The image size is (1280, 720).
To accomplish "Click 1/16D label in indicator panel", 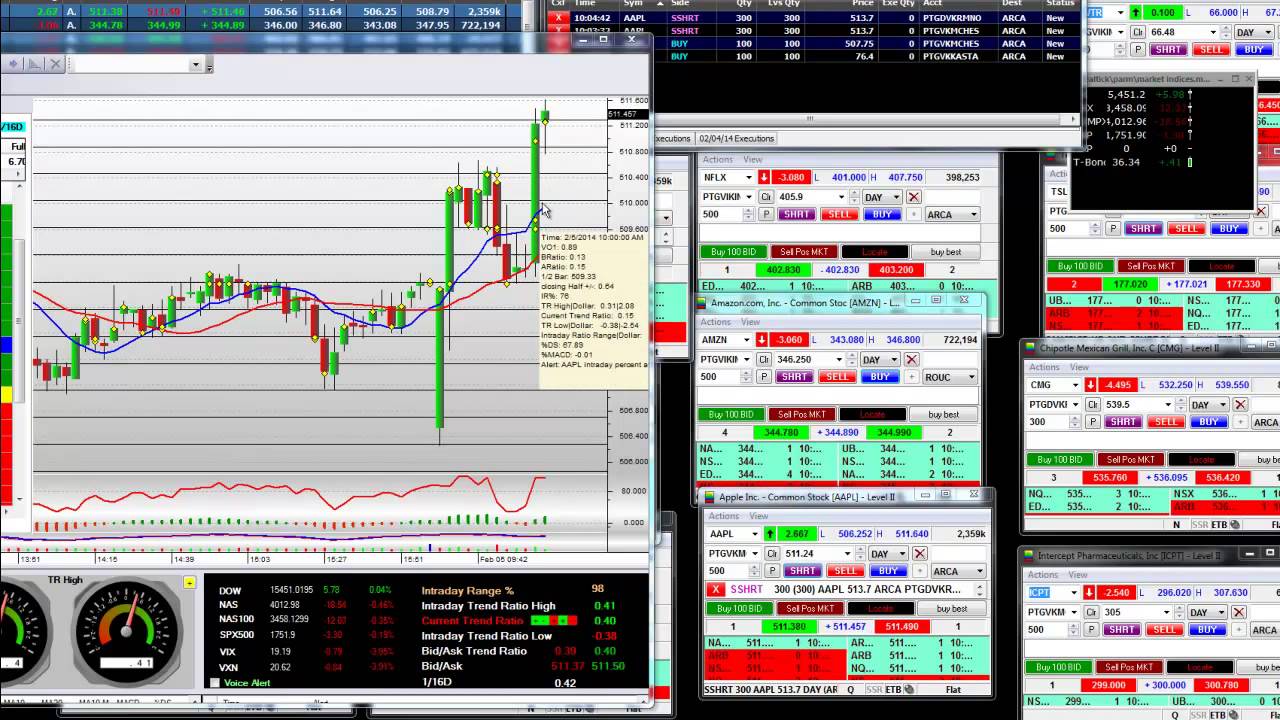I will 437,683.
